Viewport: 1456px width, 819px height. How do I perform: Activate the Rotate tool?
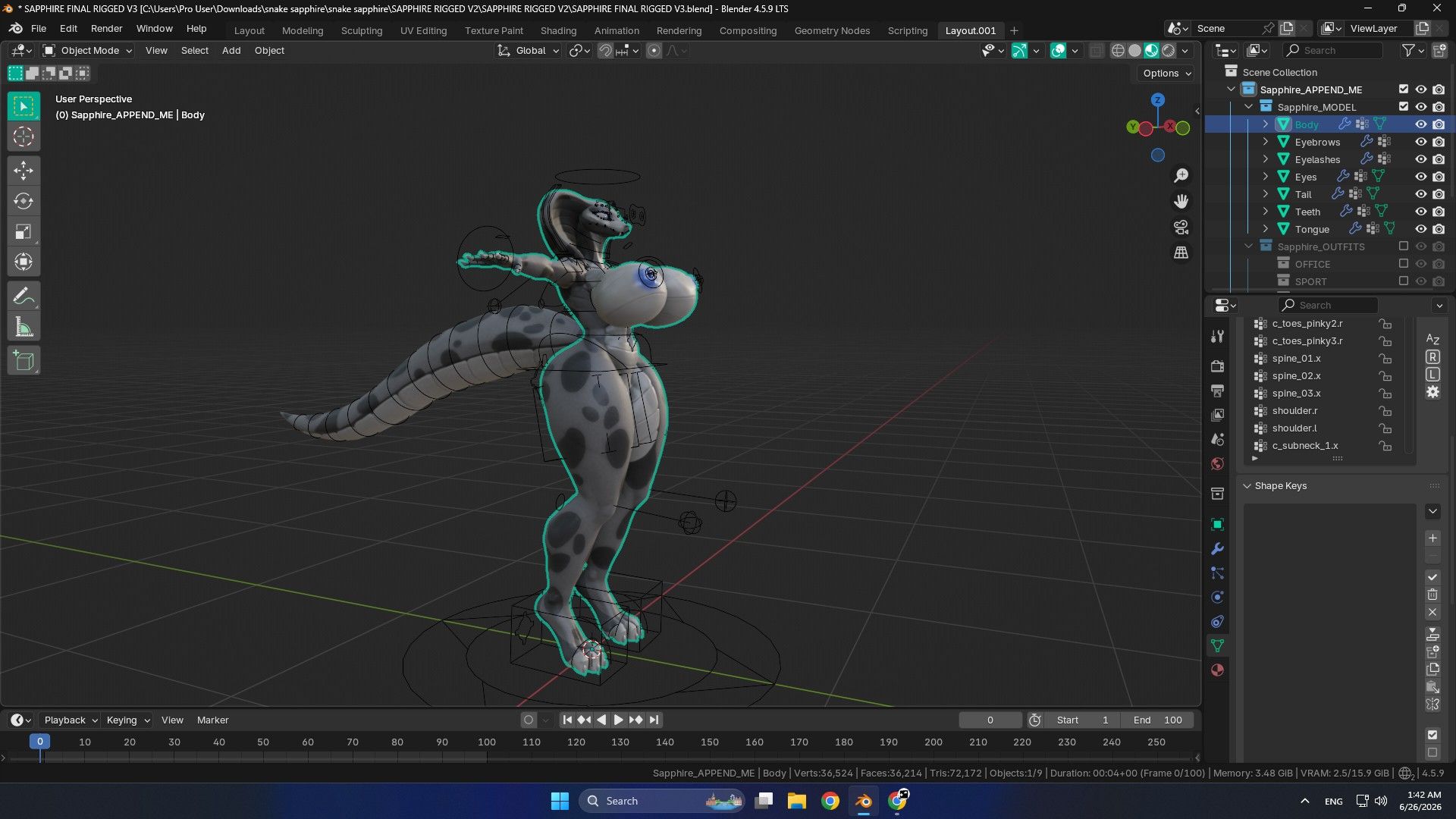click(x=24, y=201)
